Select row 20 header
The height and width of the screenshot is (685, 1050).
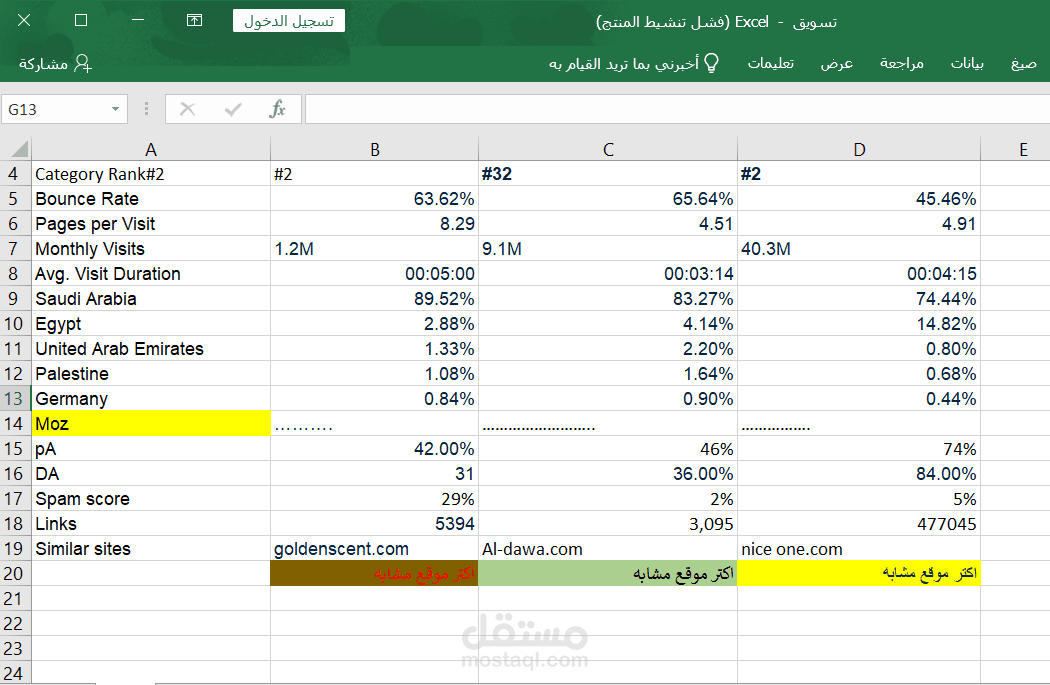[15, 574]
